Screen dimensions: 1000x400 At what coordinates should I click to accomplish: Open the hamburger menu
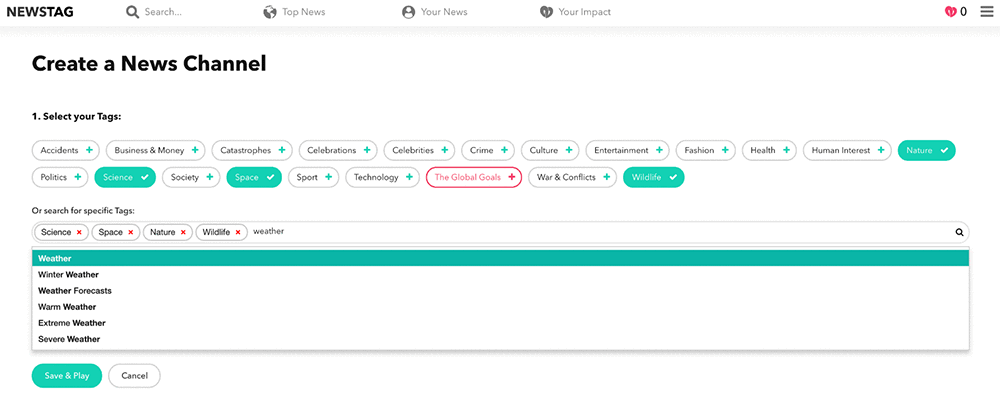[x=987, y=11]
